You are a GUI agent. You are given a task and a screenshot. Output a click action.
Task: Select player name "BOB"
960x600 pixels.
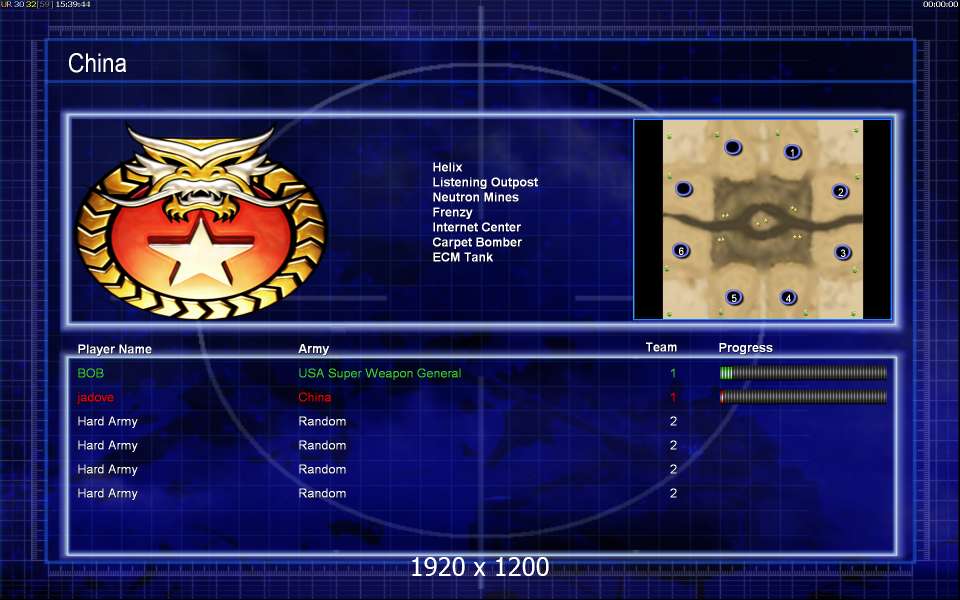91,373
